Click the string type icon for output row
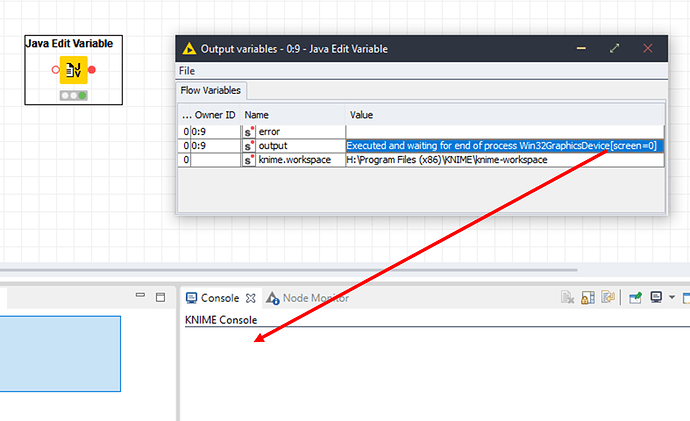The image size is (690, 421). tap(249, 146)
